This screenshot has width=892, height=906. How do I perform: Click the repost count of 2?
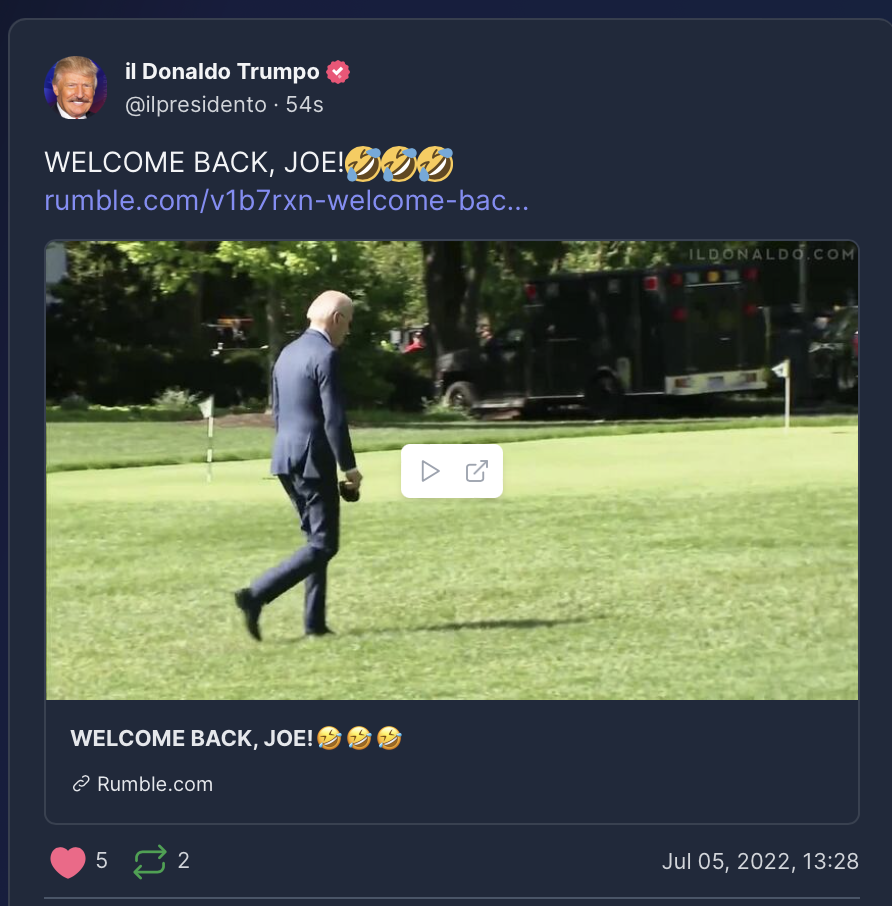[x=184, y=860]
